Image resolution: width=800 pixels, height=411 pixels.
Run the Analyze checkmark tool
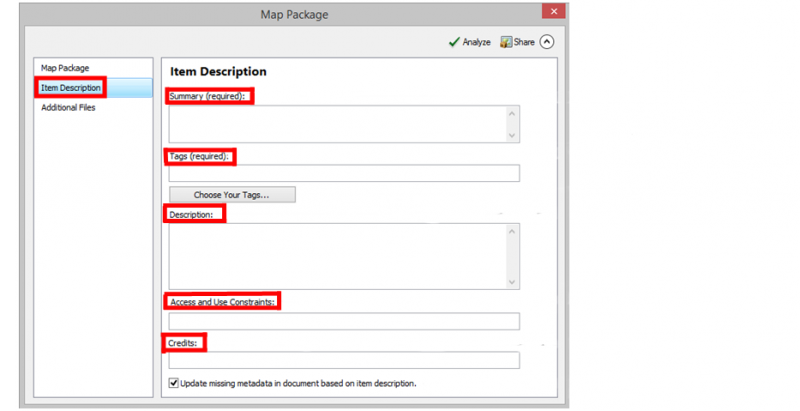(x=469, y=42)
